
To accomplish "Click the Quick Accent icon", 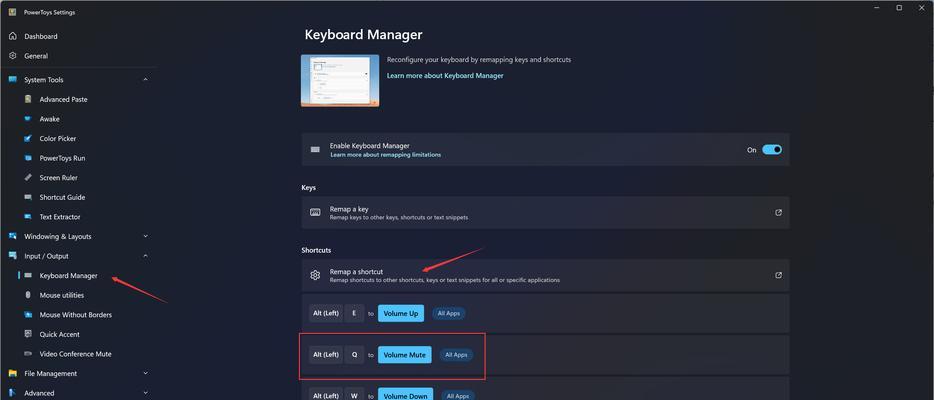I will tap(28, 335).
